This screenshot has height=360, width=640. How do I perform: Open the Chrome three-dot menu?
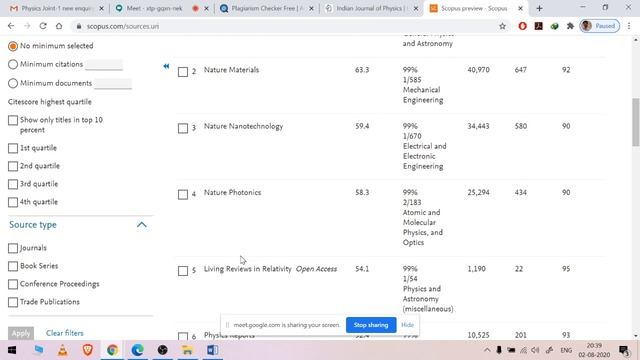coord(629,26)
